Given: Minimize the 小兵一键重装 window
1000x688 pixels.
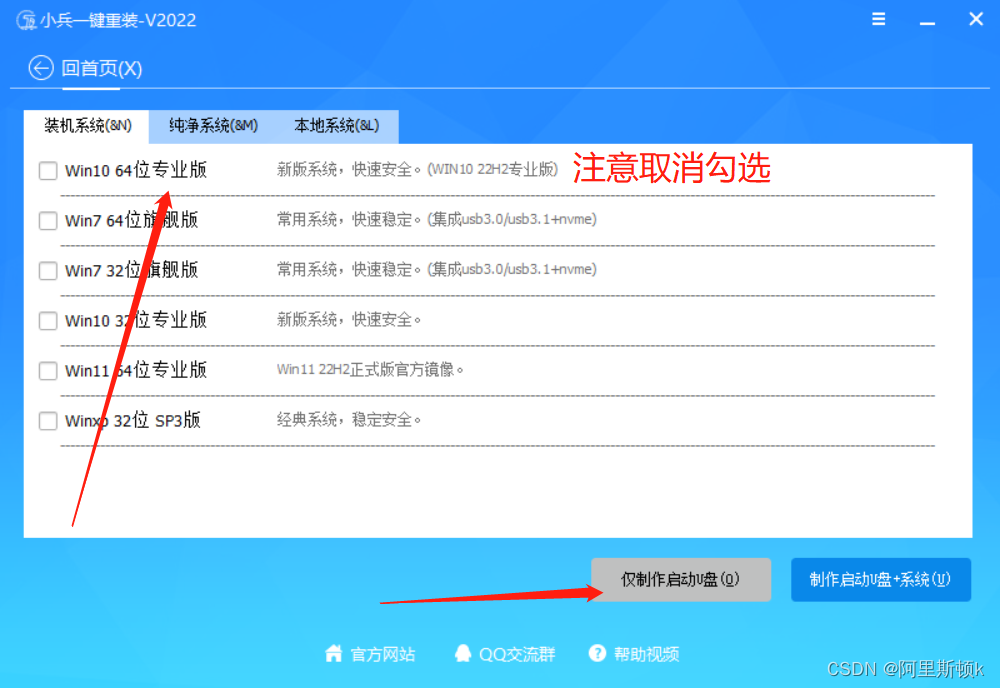Looking at the screenshot, I should [x=927, y=21].
